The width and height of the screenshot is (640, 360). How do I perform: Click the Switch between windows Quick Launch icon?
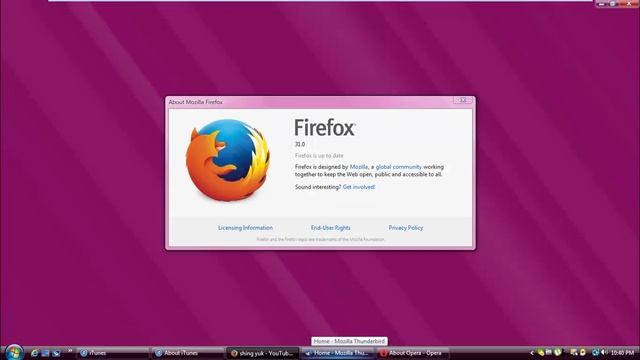[56, 353]
